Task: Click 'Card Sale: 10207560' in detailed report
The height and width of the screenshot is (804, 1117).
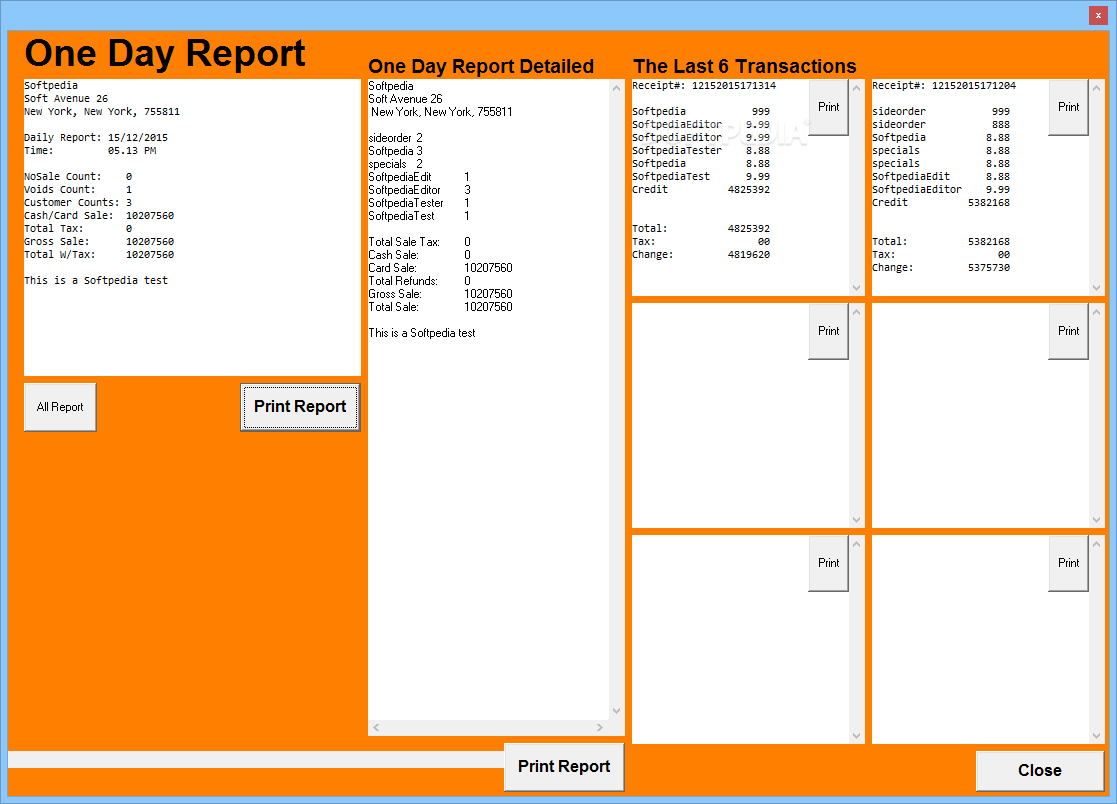Action: [440, 268]
